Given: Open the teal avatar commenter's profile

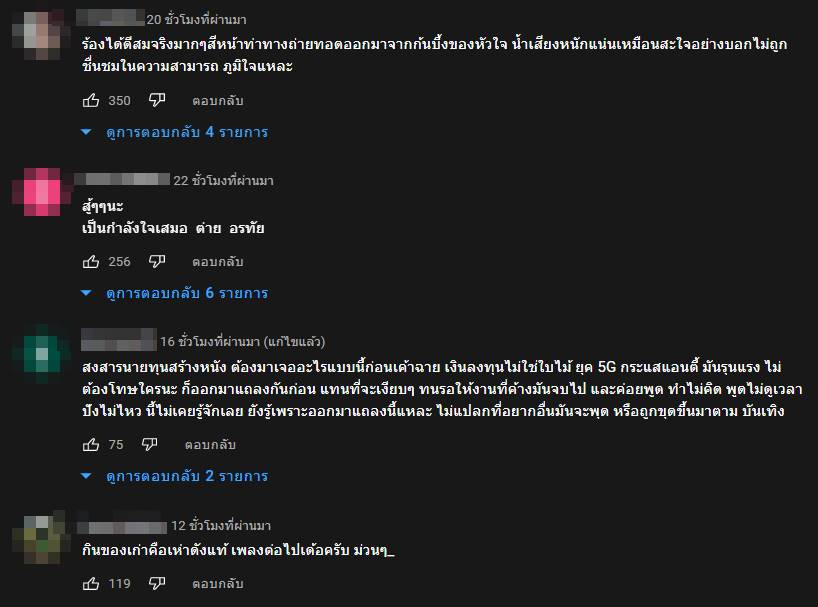Looking at the screenshot, I should click(40, 354).
